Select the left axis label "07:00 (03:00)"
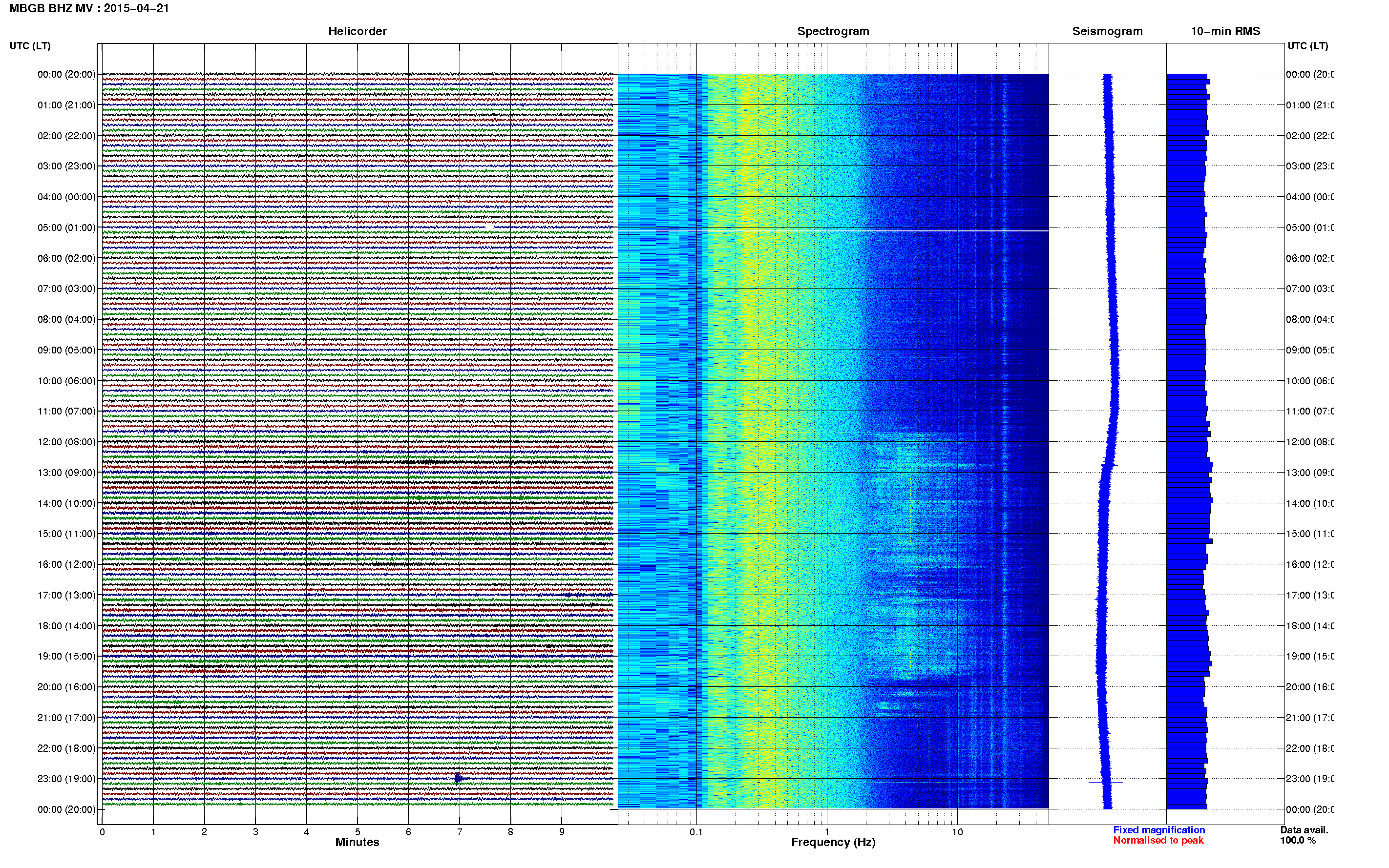Image resolution: width=1389 pixels, height=868 pixels. [x=66, y=288]
